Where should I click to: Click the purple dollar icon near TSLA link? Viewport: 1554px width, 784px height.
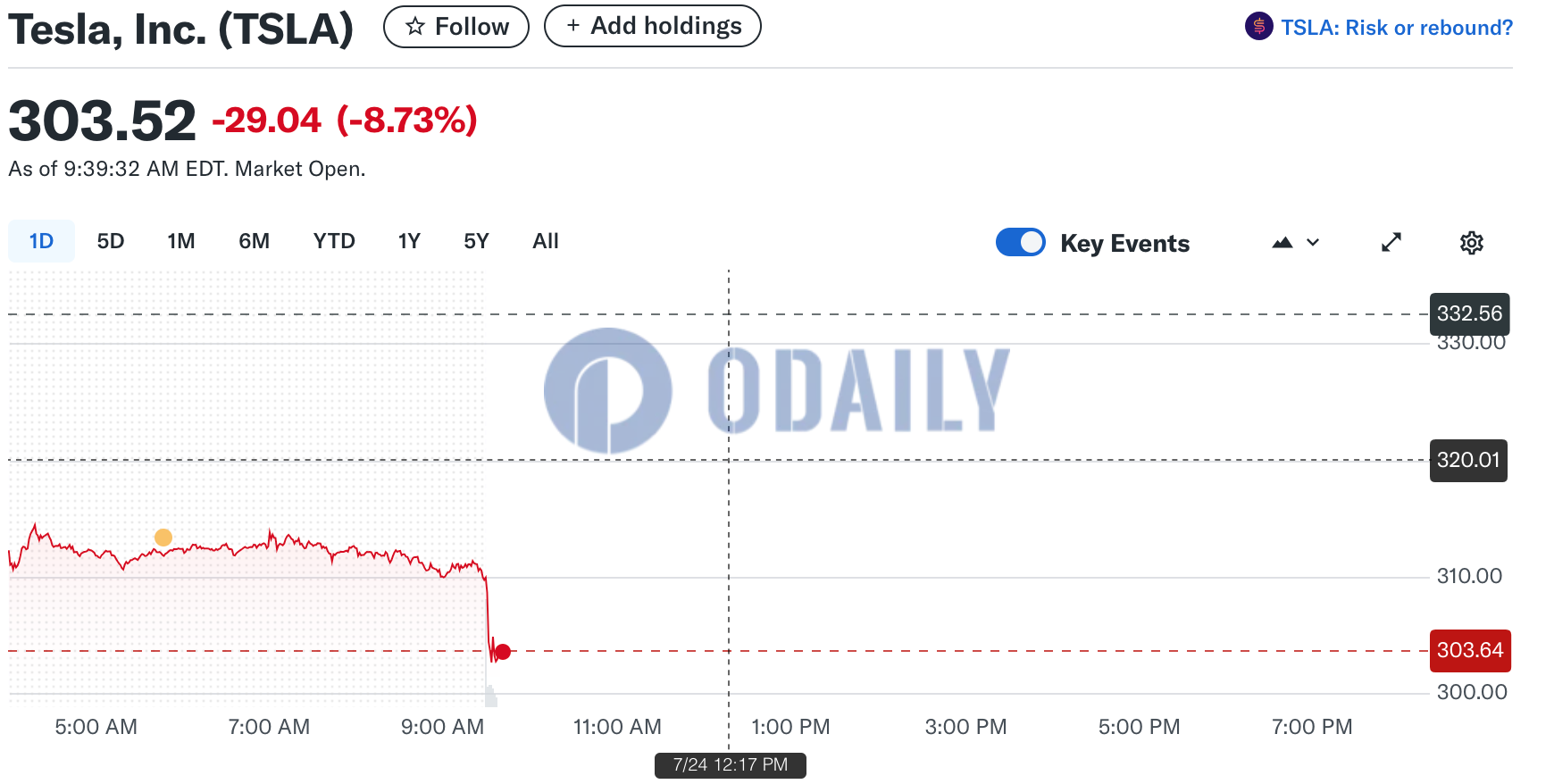(1258, 27)
